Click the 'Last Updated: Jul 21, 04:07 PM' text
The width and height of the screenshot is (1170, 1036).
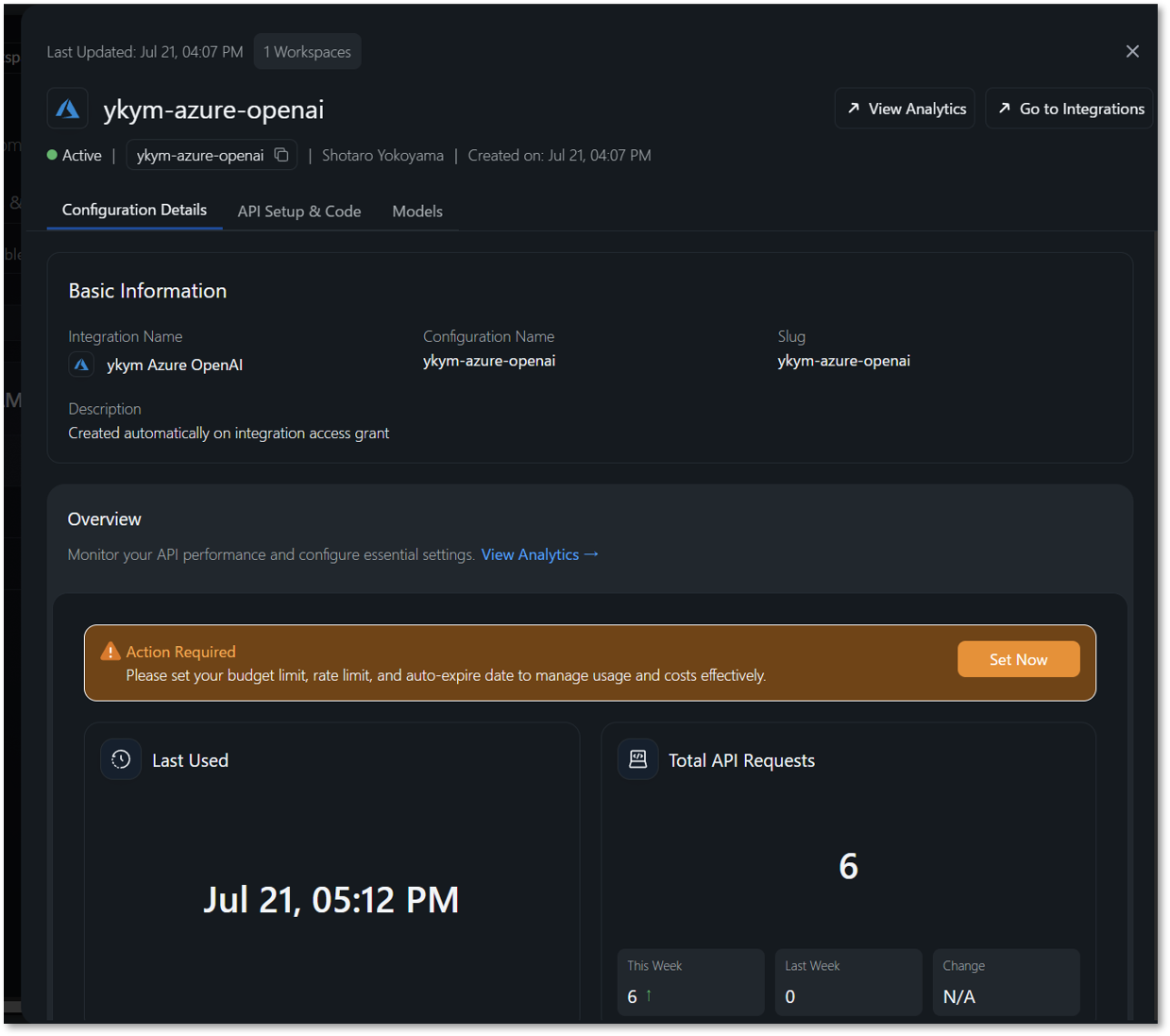coord(144,52)
